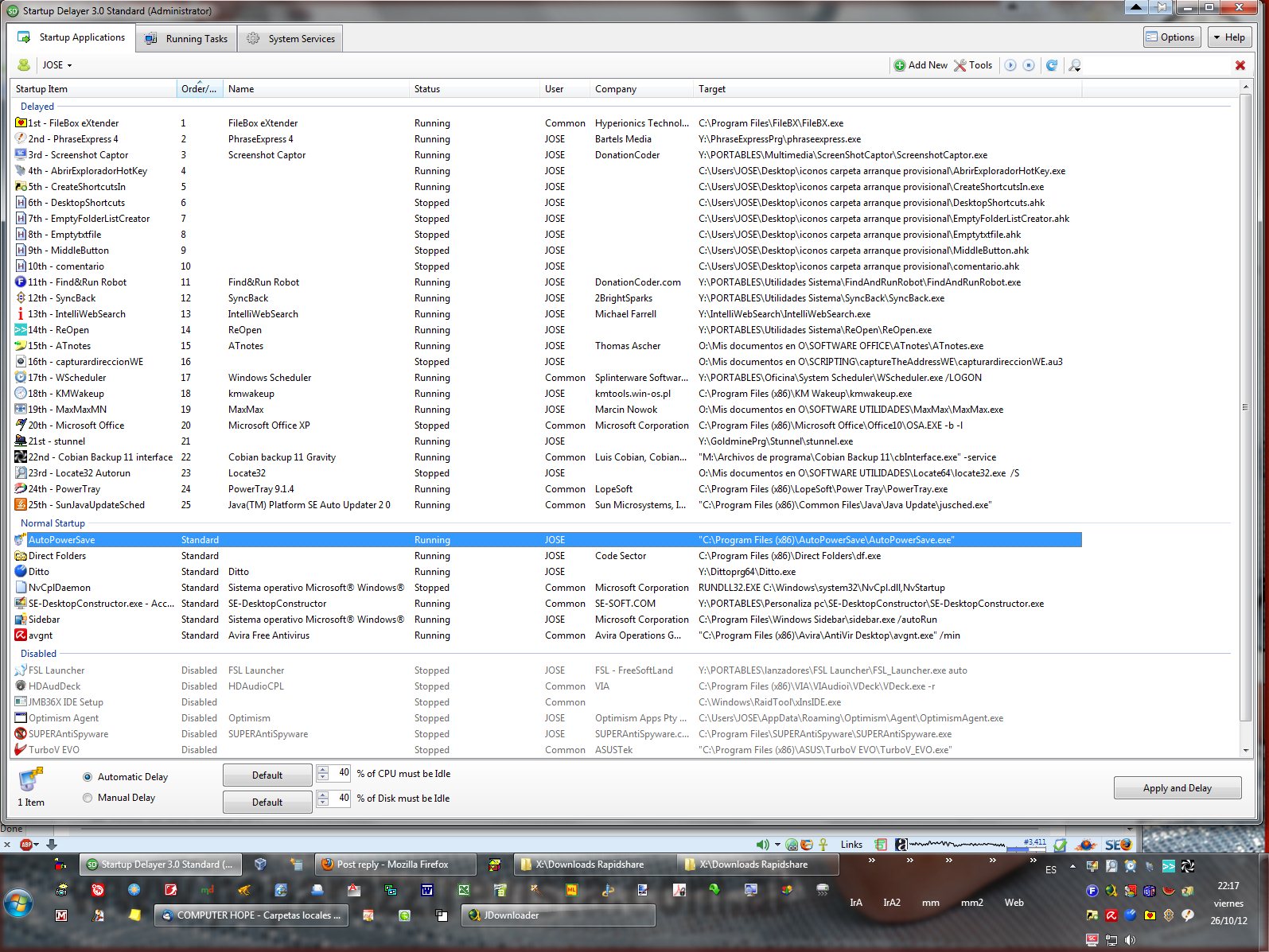Click the blue refresh list icon
The width and height of the screenshot is (1269, 952).
click(x=1052, y=65)
